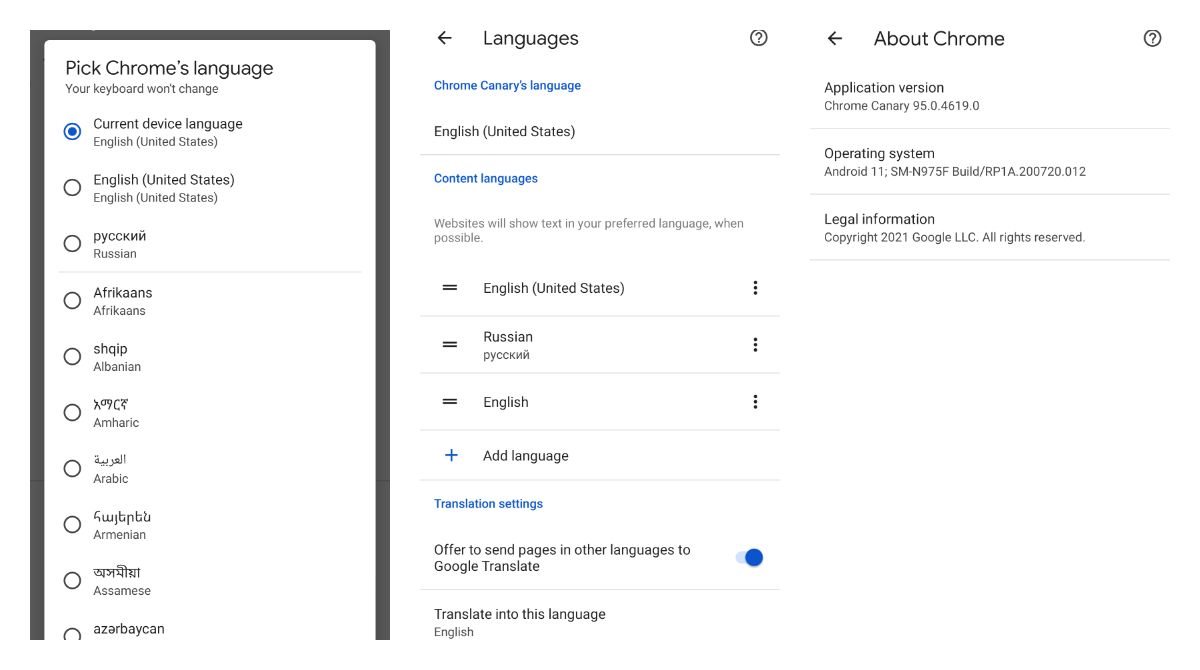Click the Translation settings section header

pos(488,504)
